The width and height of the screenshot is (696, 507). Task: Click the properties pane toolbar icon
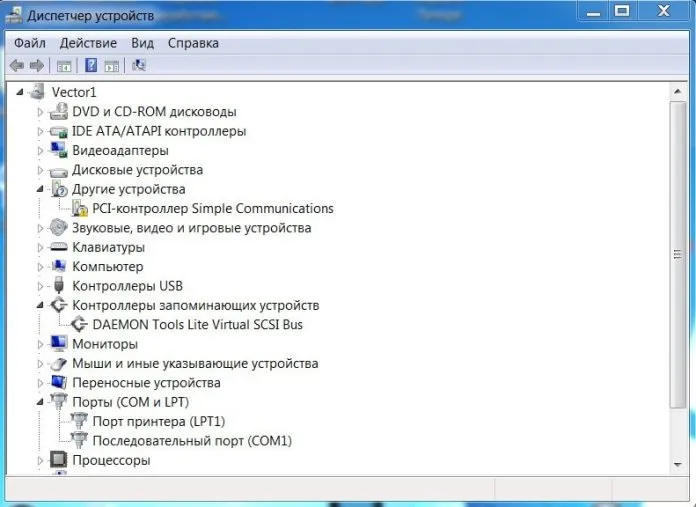click(x=112, y=66)
